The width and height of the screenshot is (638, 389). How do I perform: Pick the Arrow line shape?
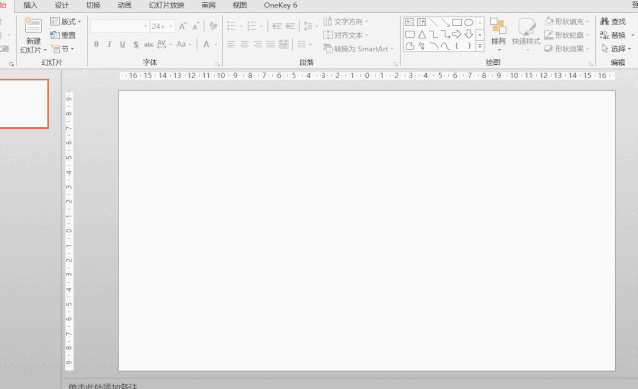tap(445, 22)
